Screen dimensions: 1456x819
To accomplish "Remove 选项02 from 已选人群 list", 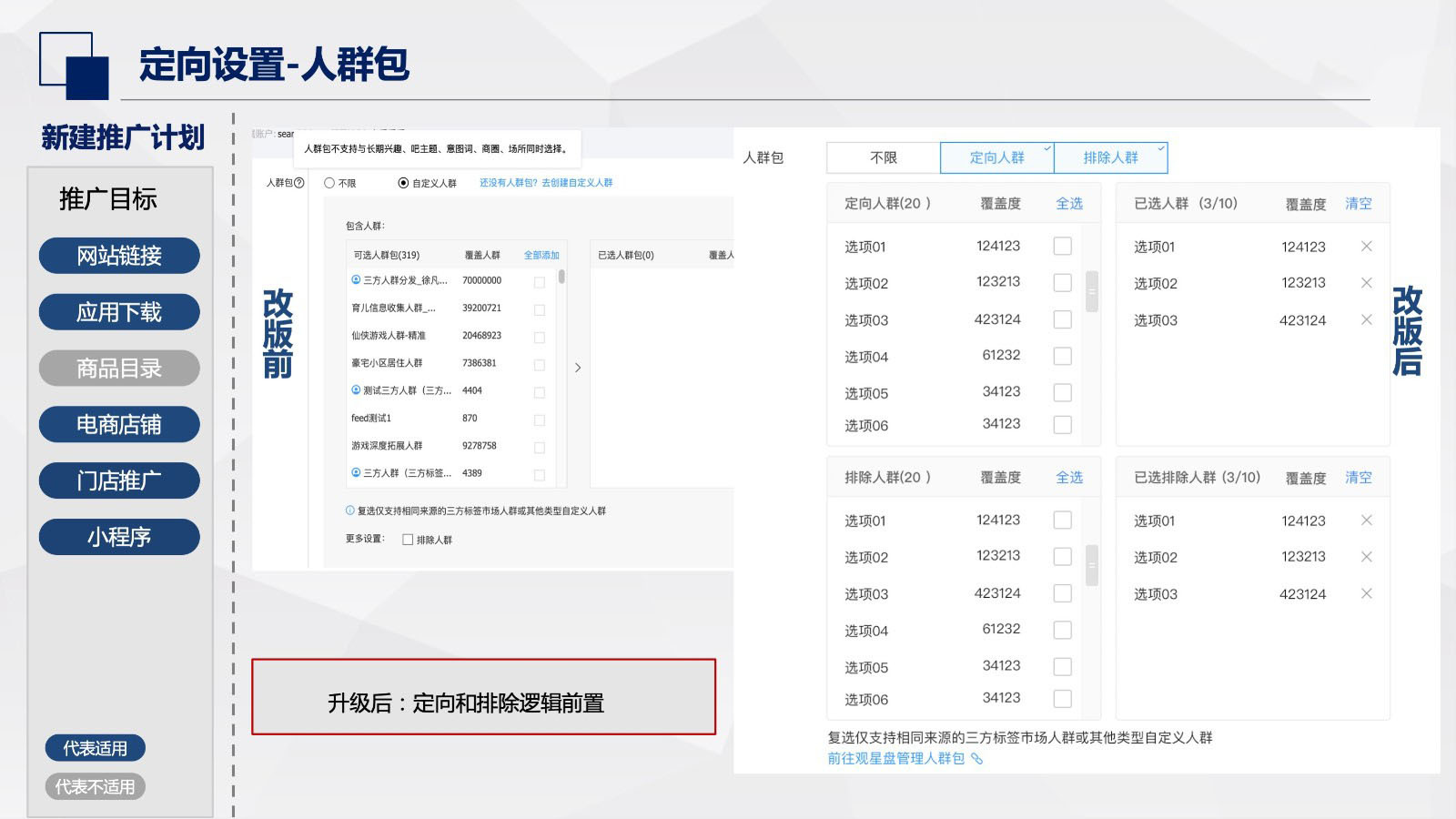I will 1366,283.
